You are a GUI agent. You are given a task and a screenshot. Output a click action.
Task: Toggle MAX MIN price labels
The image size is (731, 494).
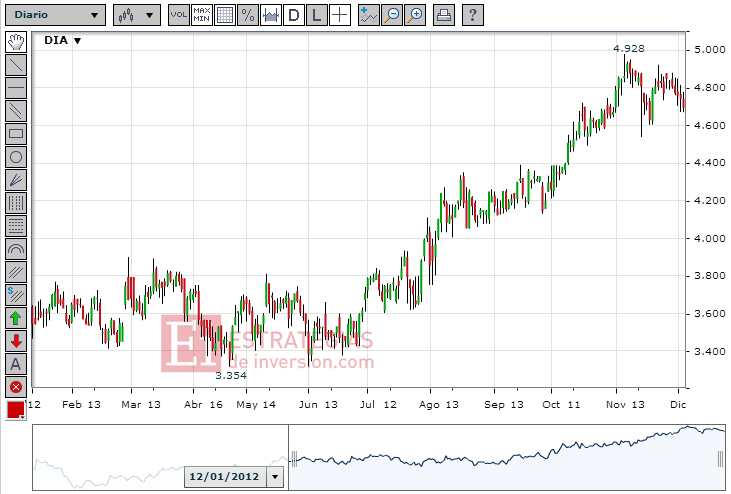(201, 15)
